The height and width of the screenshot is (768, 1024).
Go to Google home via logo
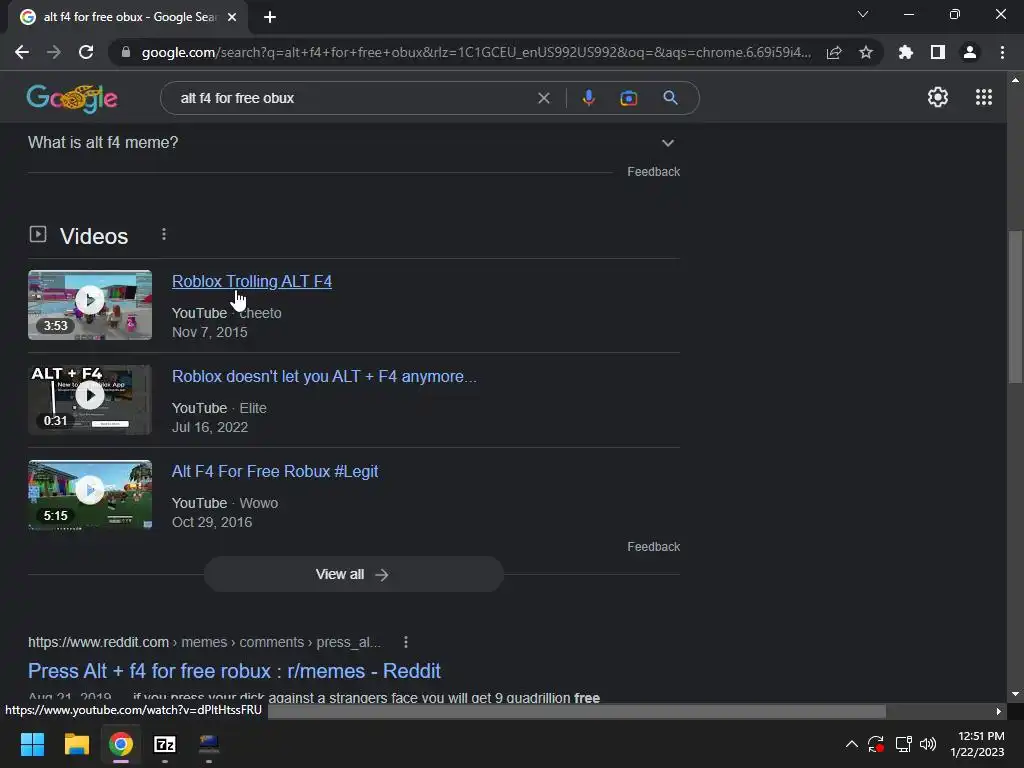[72, 98]
